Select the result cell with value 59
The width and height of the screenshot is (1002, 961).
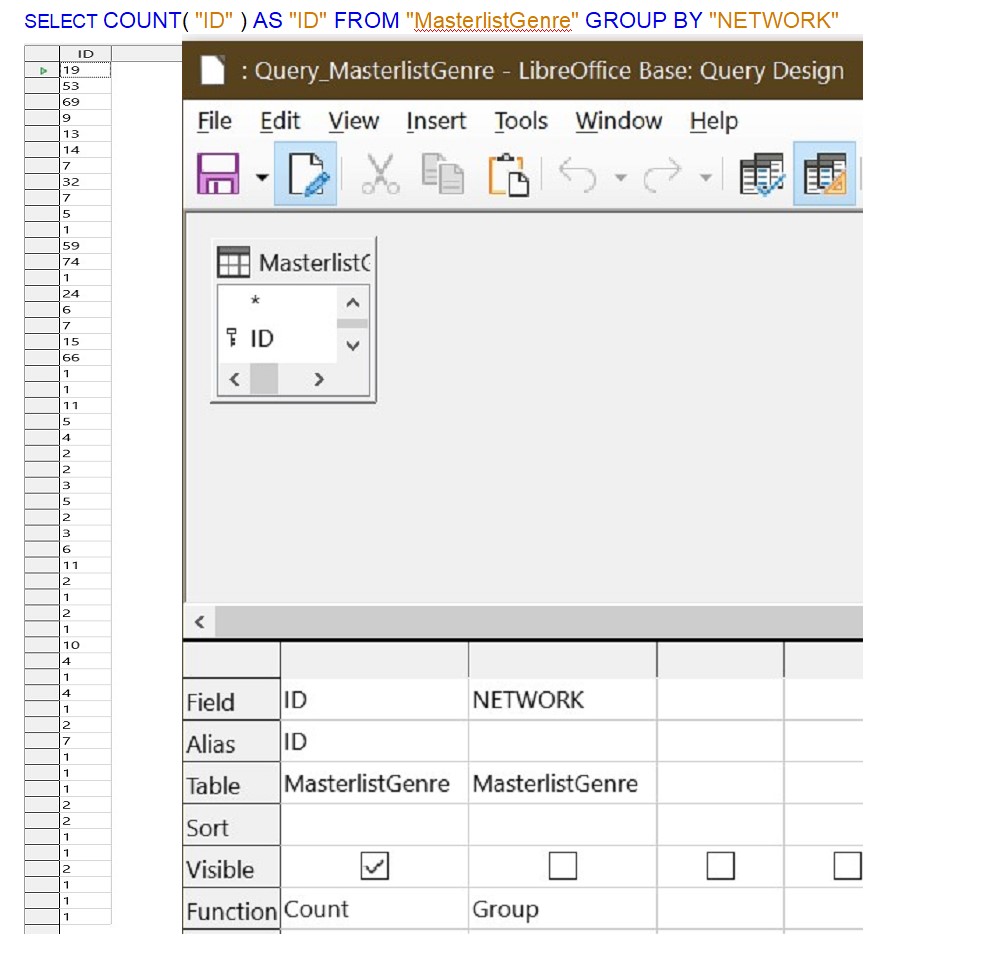86,245
